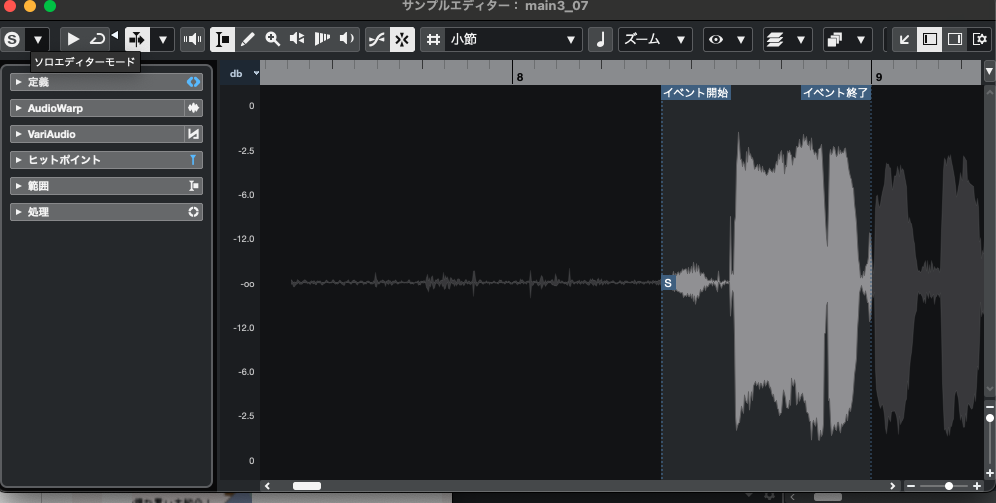Click the S snap point handle
This screenshot has height=503, width=996.
point(668,283)
